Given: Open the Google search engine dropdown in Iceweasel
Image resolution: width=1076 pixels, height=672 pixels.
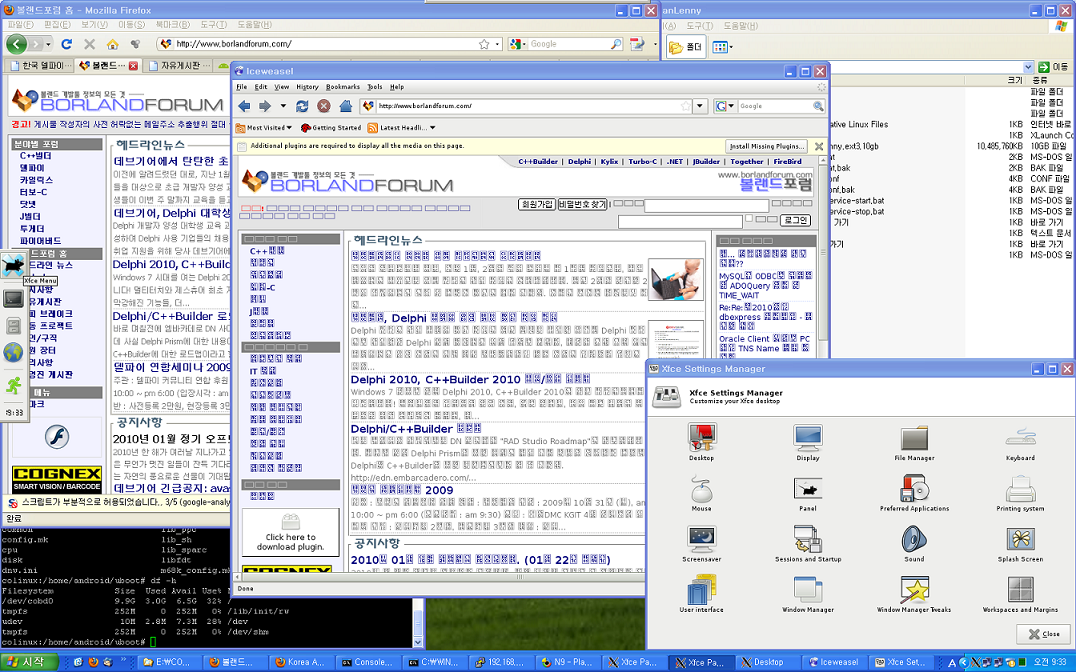Looking at the screenshot, I should click(724, 106).
